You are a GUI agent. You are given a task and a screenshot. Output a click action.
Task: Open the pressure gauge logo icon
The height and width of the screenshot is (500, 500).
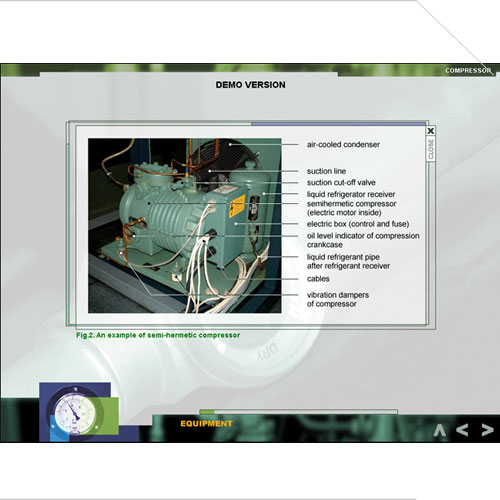[79, 412]
